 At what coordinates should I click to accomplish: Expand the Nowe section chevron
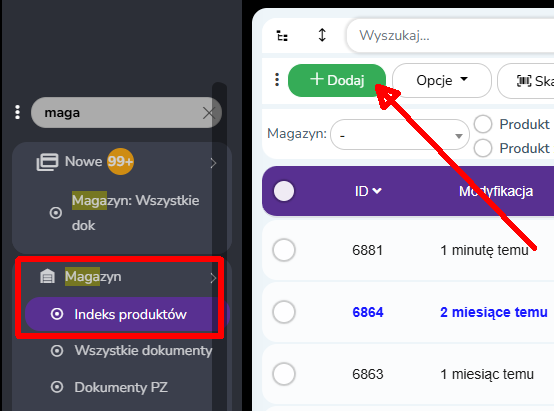click(213, 163)
